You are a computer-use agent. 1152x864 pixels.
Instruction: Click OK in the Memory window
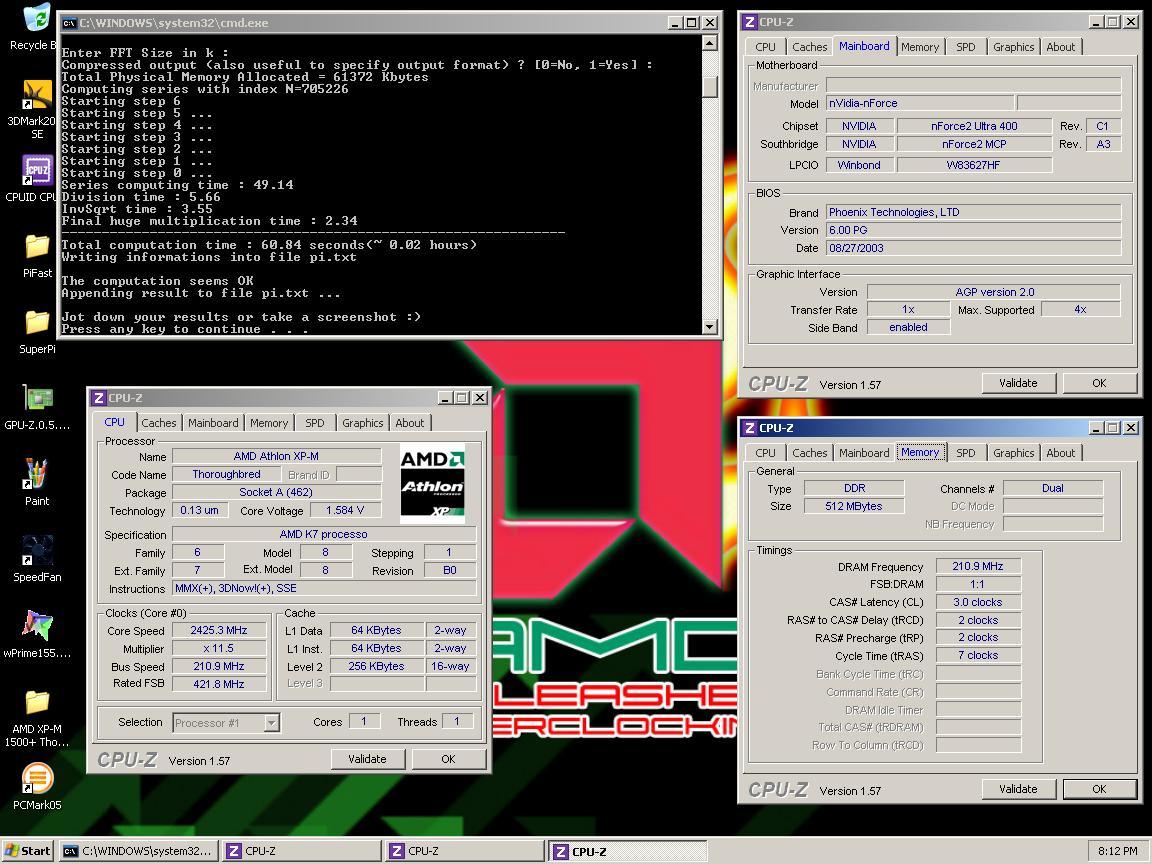[1099, 789]
